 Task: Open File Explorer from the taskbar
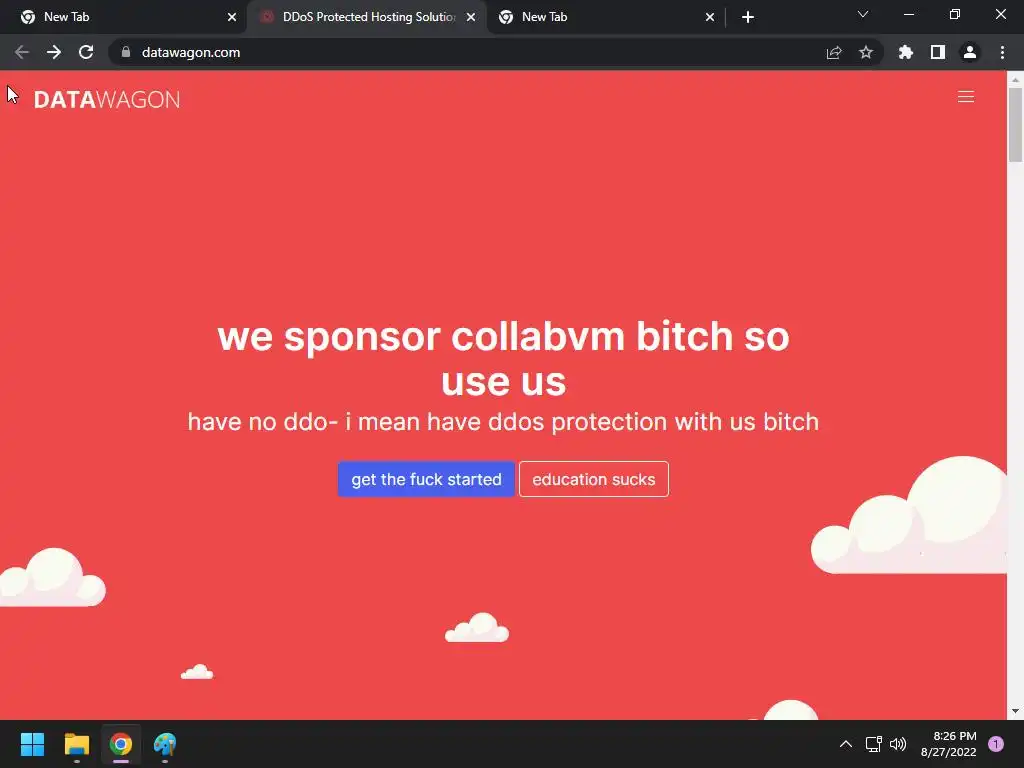(x=76, y=744)
